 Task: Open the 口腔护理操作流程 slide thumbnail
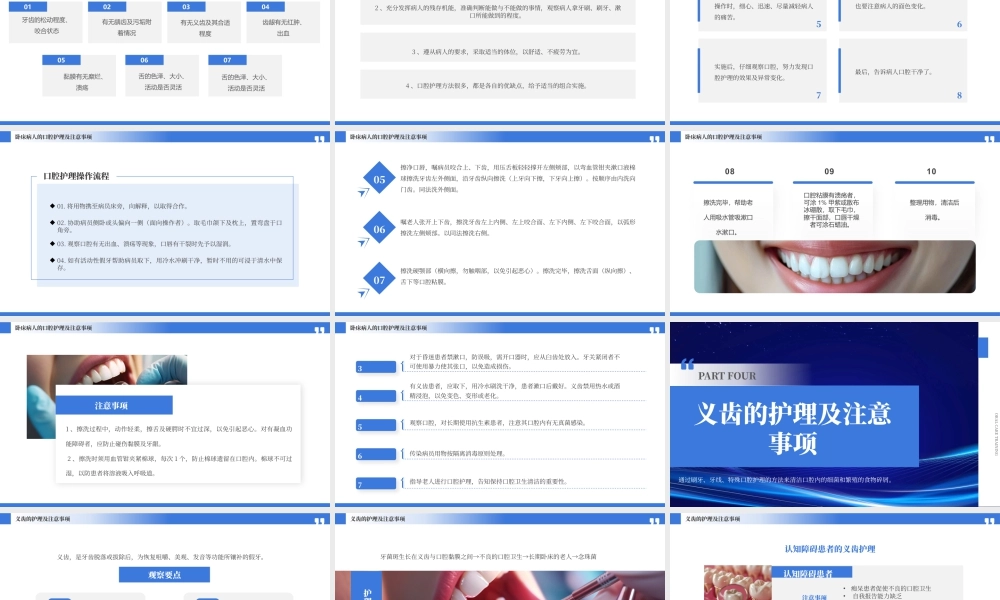165,222
